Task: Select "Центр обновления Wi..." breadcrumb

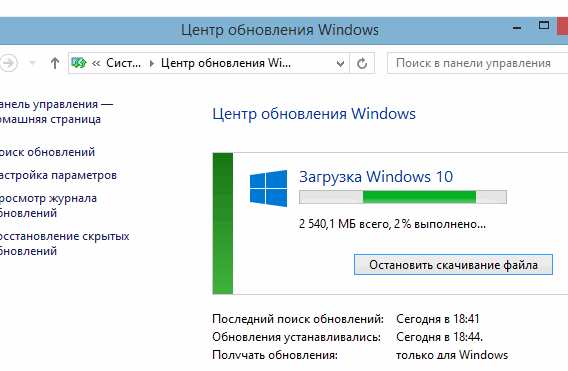Action: tap(226, 63)
